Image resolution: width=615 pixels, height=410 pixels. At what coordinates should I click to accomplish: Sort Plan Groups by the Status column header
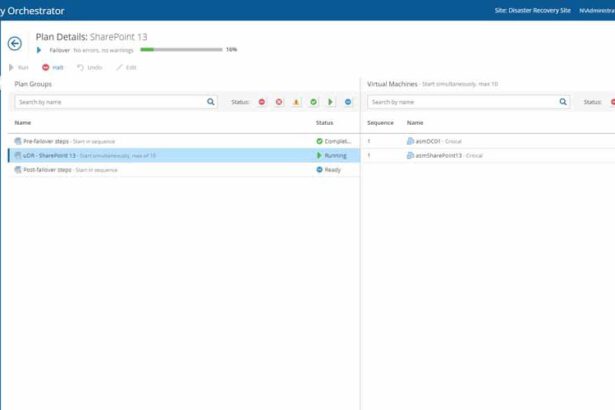(324, 123)
